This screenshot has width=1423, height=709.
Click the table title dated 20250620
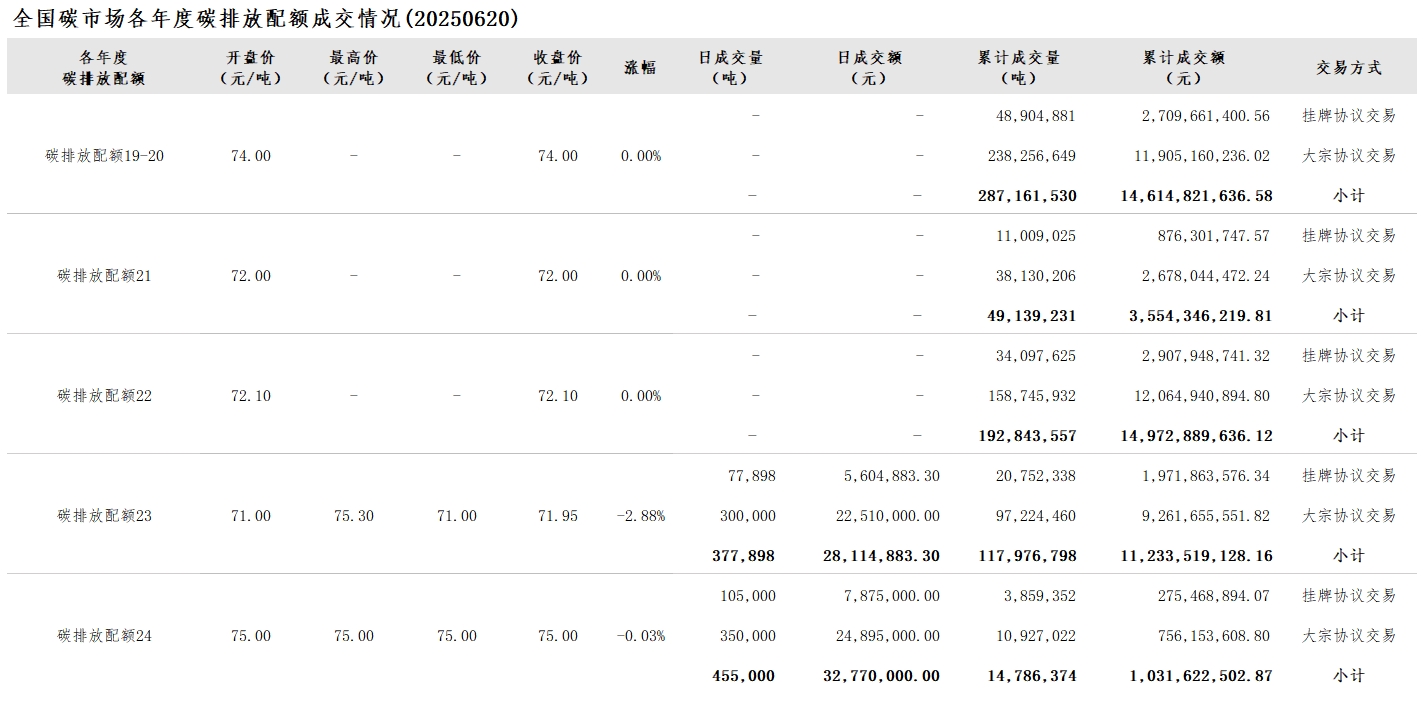click(x=266, y=18)
